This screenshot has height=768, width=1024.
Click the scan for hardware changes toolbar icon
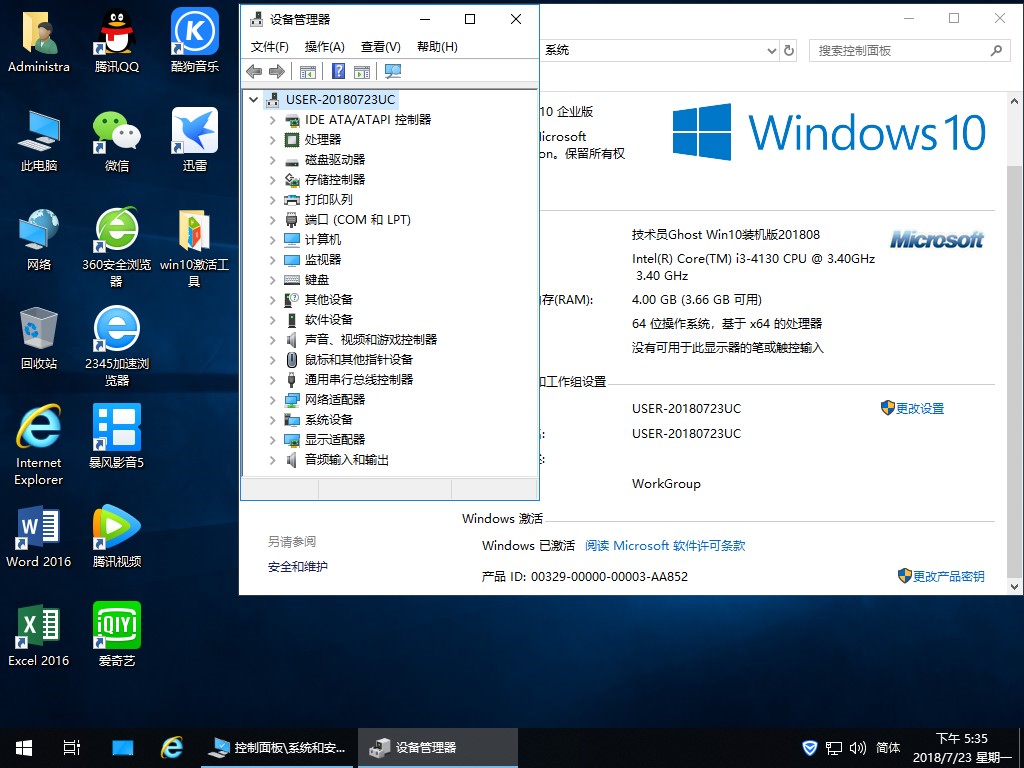tap(393, 71)
